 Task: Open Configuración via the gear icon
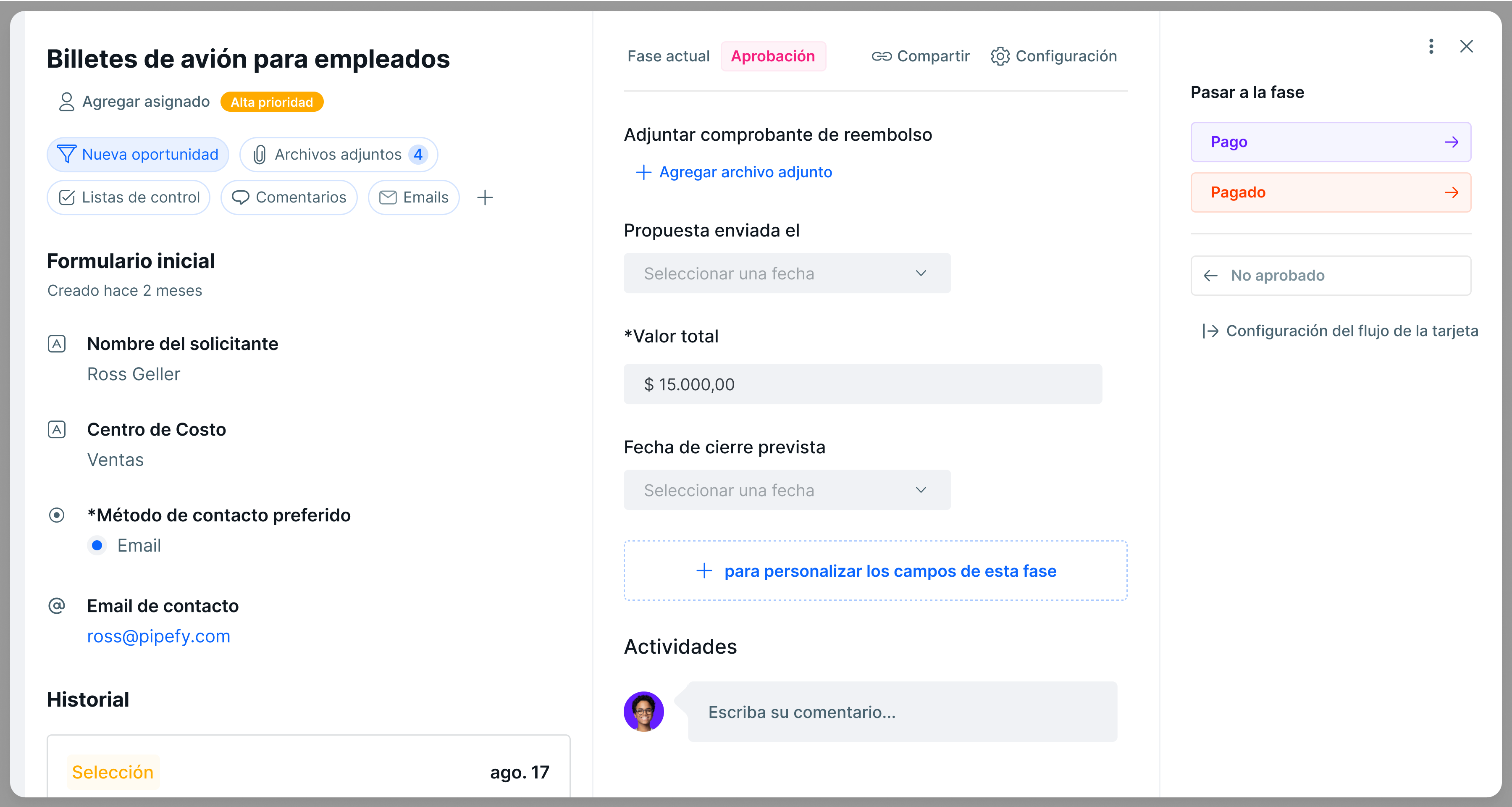(x=1000, y=56)
